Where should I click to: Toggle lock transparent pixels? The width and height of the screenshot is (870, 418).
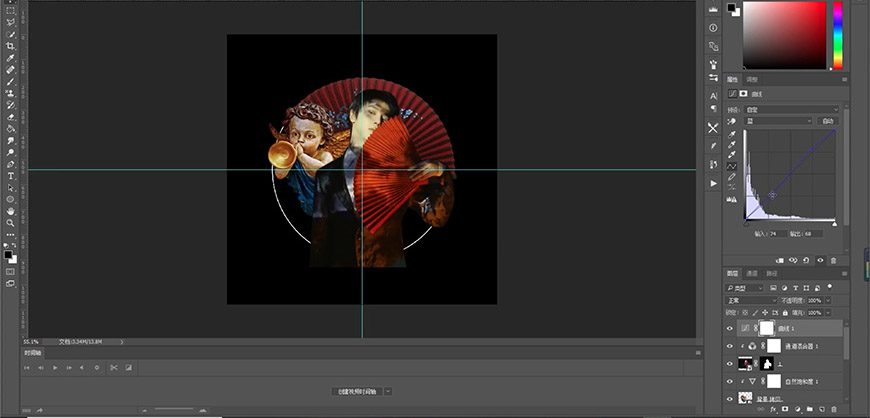[745, 313]
